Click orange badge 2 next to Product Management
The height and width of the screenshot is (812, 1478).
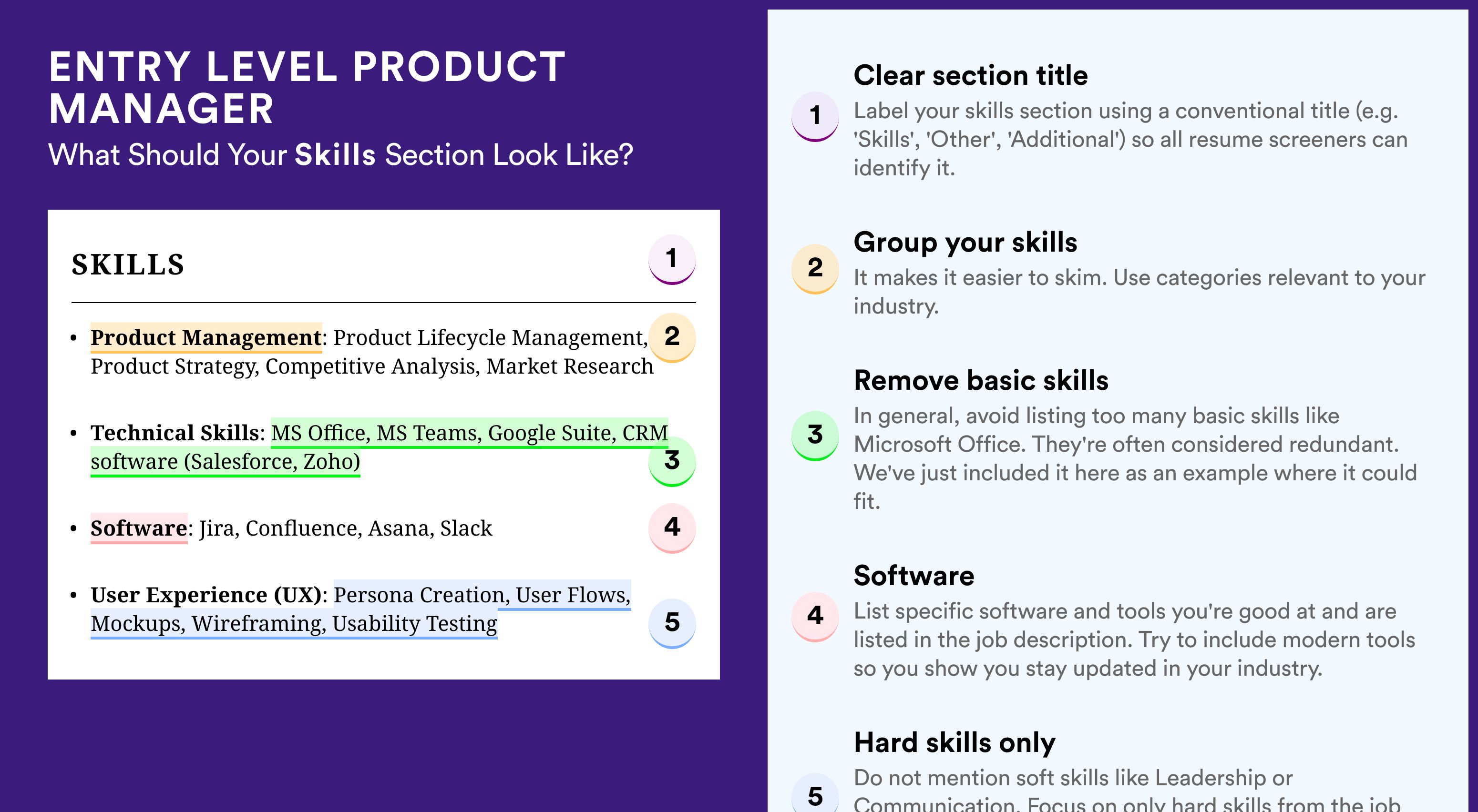pyautogui.click(x=672, y=337)
